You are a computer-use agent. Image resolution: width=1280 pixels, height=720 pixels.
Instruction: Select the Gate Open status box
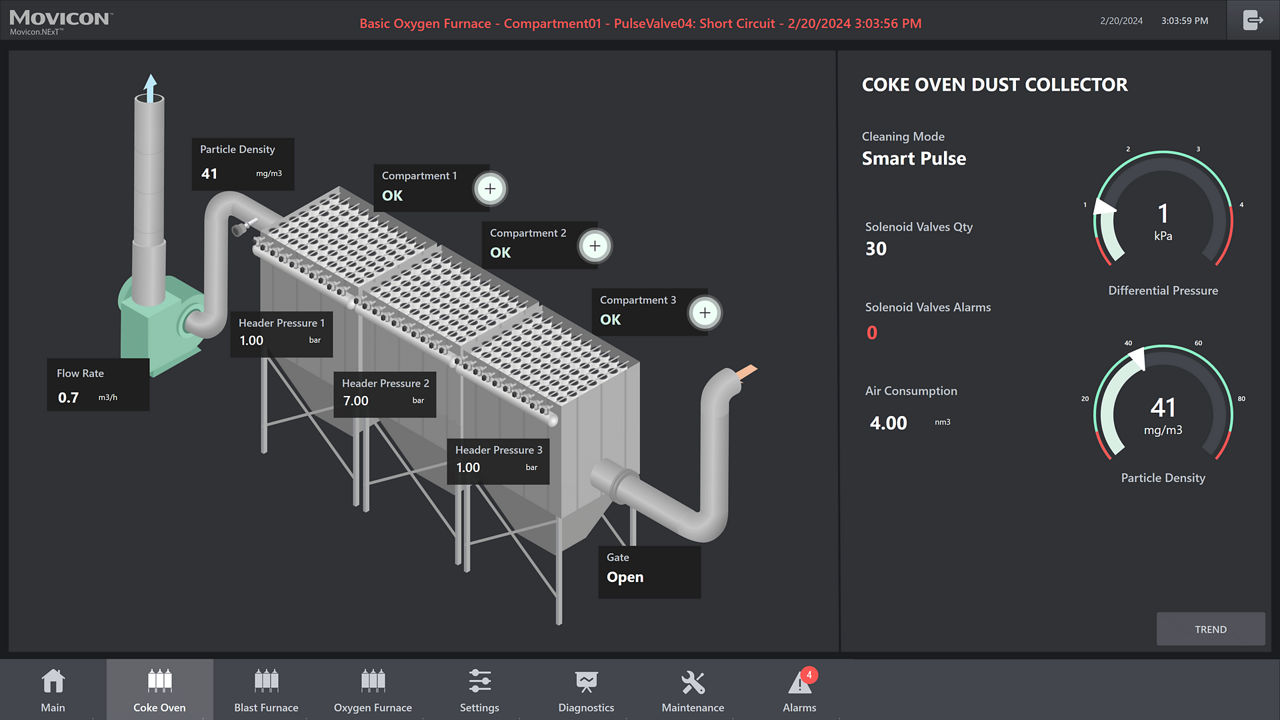(649, 569)
